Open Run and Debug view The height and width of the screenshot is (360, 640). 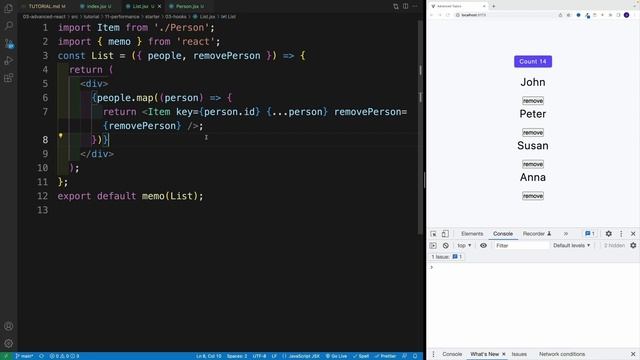[8, 60]
